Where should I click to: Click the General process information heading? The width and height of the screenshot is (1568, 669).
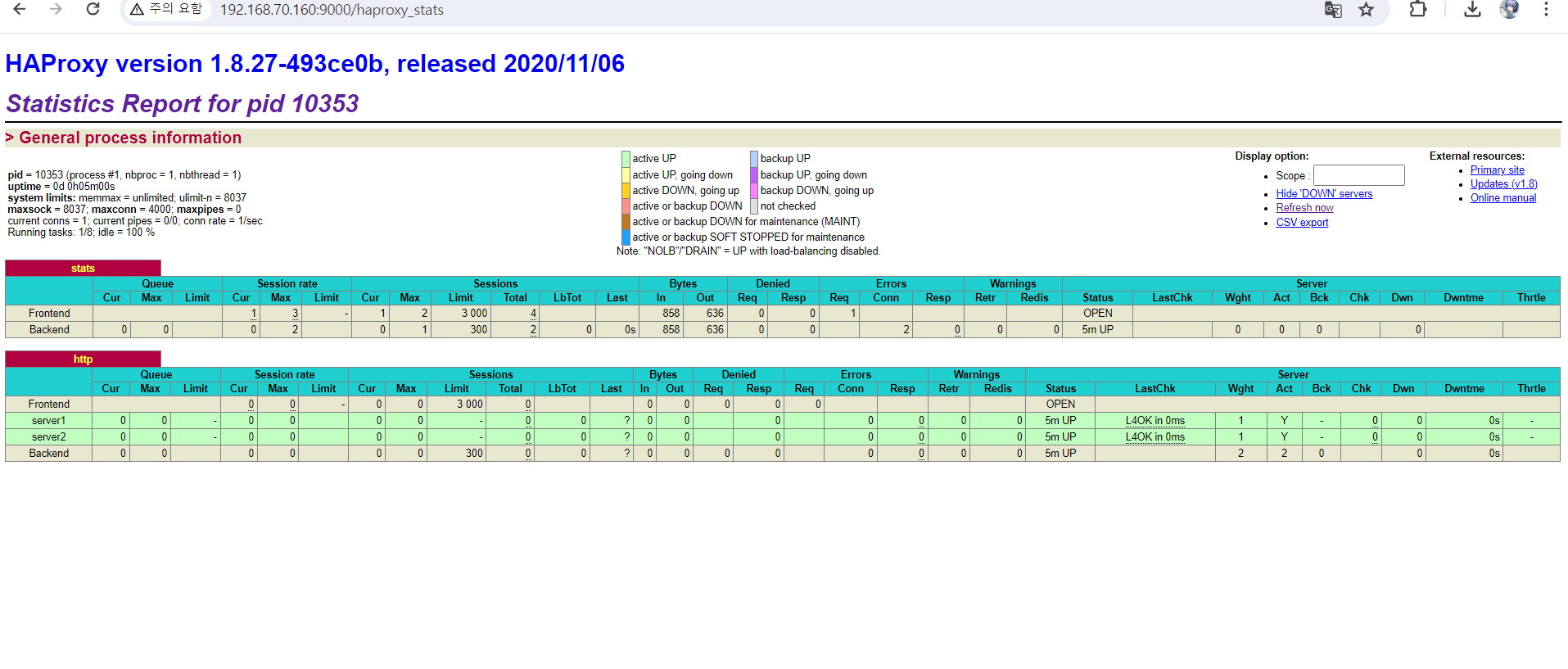pos(130,138)
